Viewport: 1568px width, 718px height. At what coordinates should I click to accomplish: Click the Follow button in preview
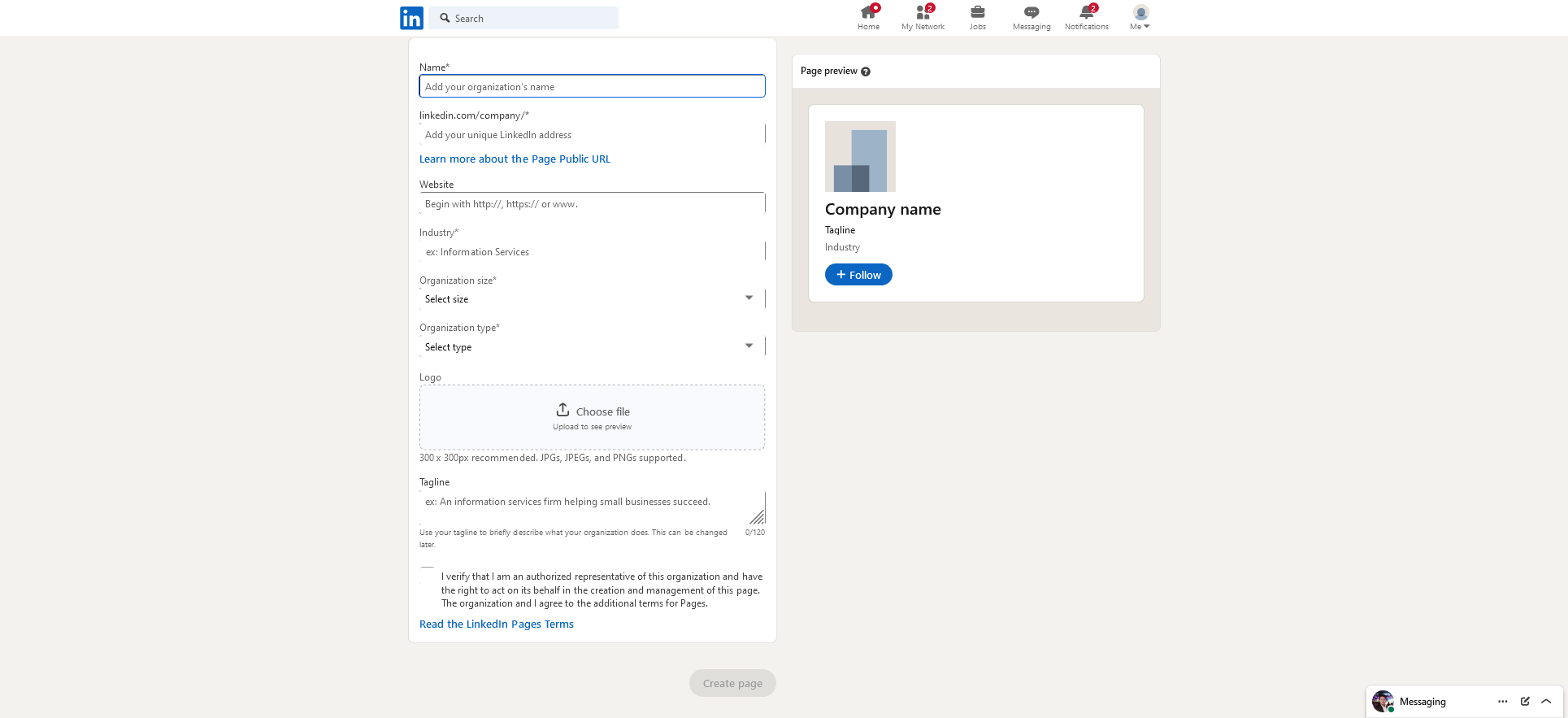click(858, 275)
